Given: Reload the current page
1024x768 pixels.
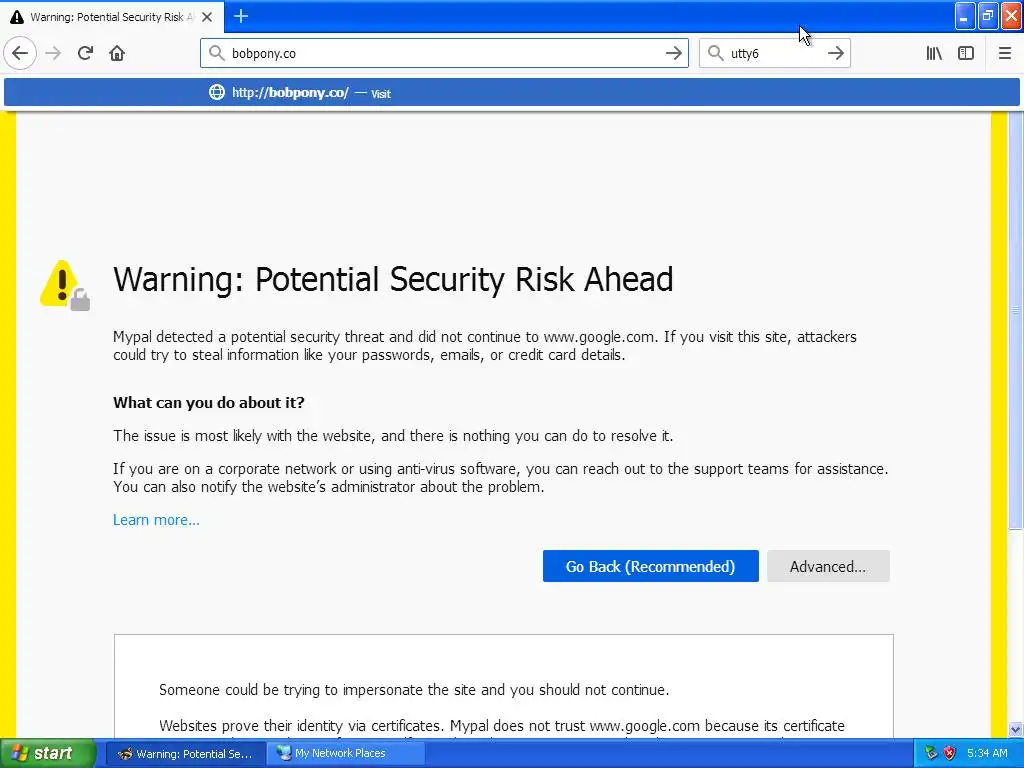Looking at the screenshot, I should (86, 54).
